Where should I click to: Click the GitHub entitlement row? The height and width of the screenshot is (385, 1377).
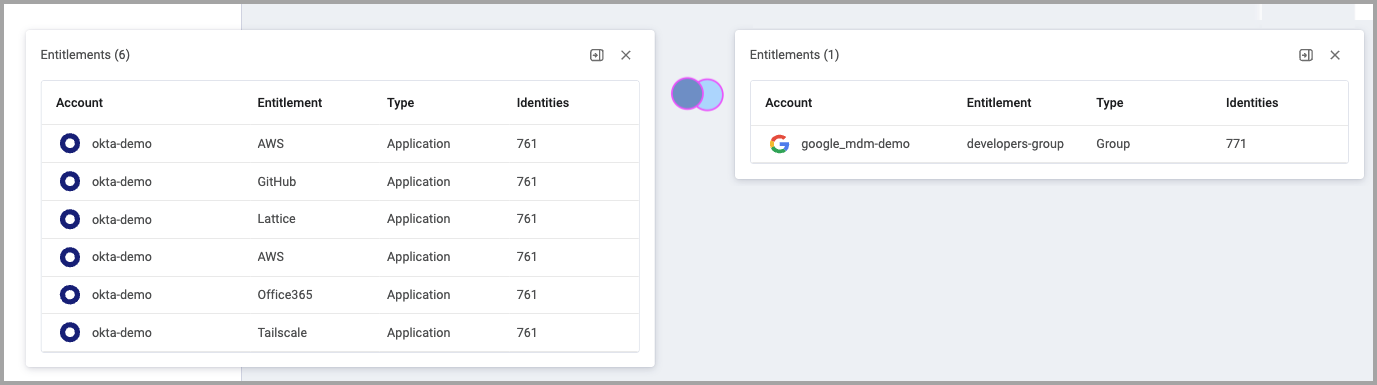coord(340,182)
